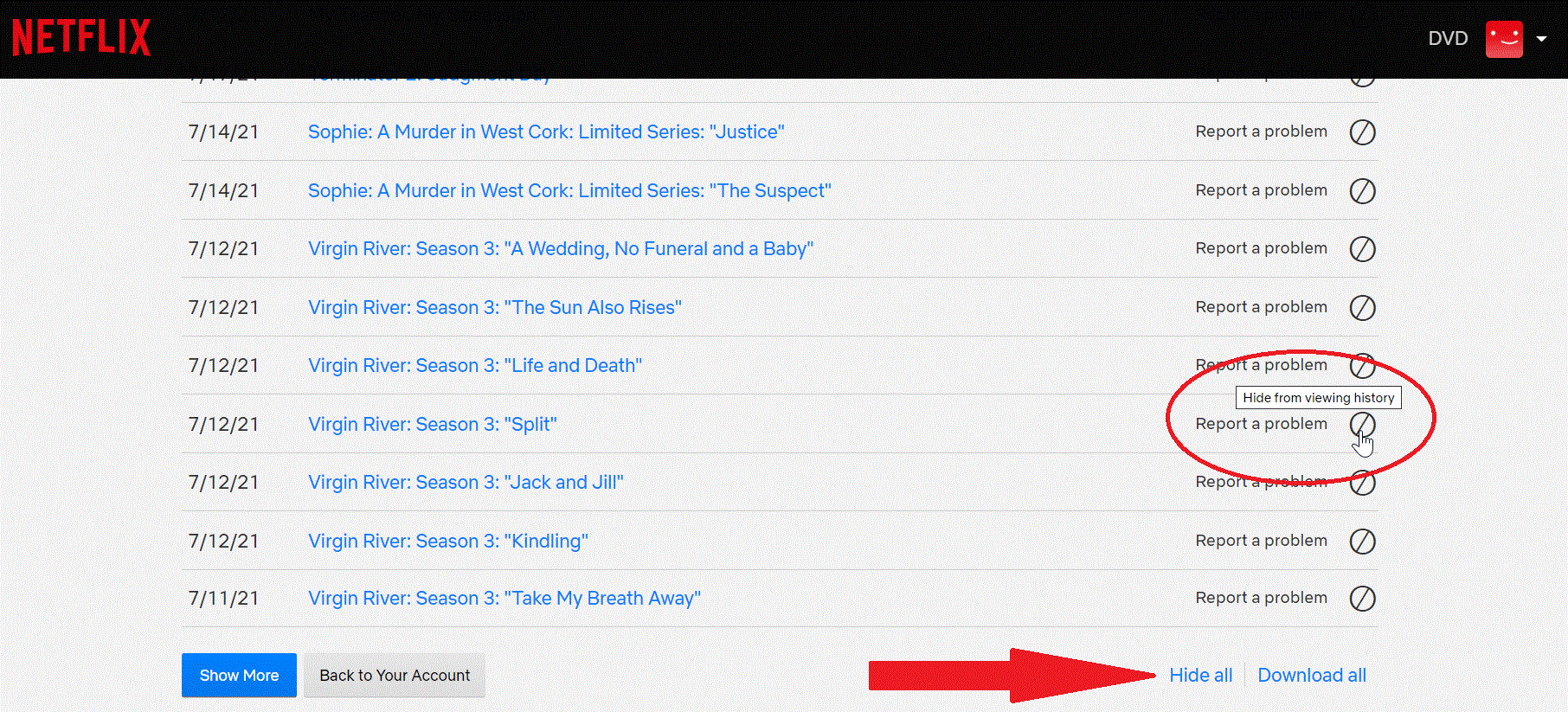Hide "Split" episode from viewing history

(x=1363, y=425)
